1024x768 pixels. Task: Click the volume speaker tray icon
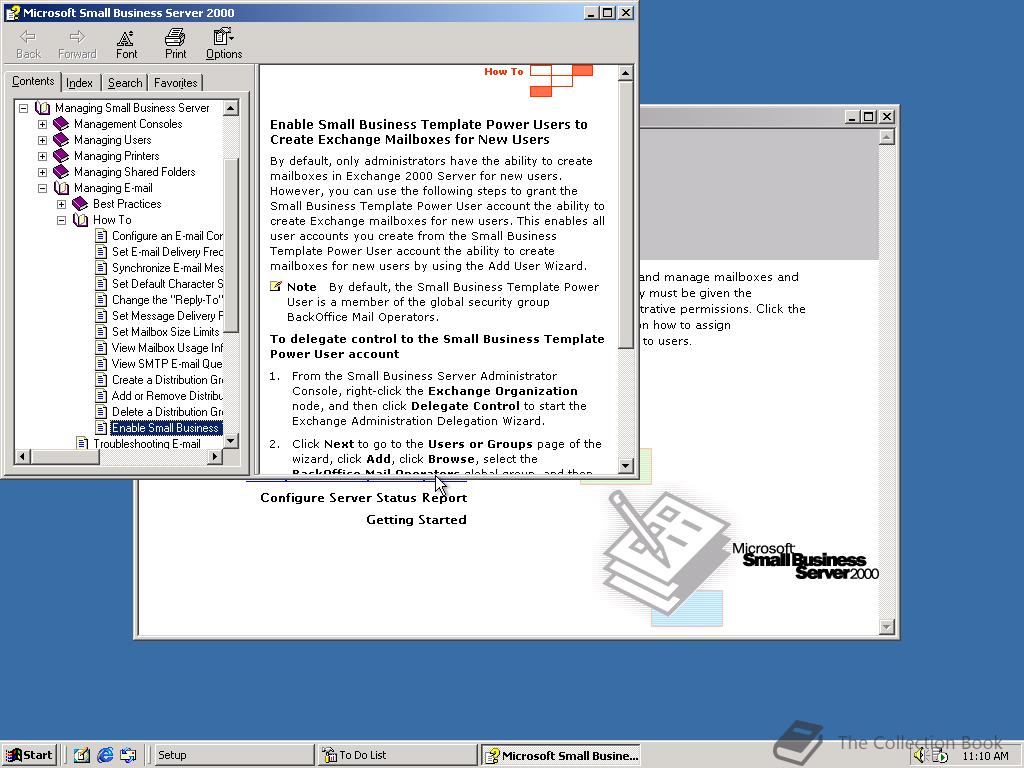pos(919,756)
